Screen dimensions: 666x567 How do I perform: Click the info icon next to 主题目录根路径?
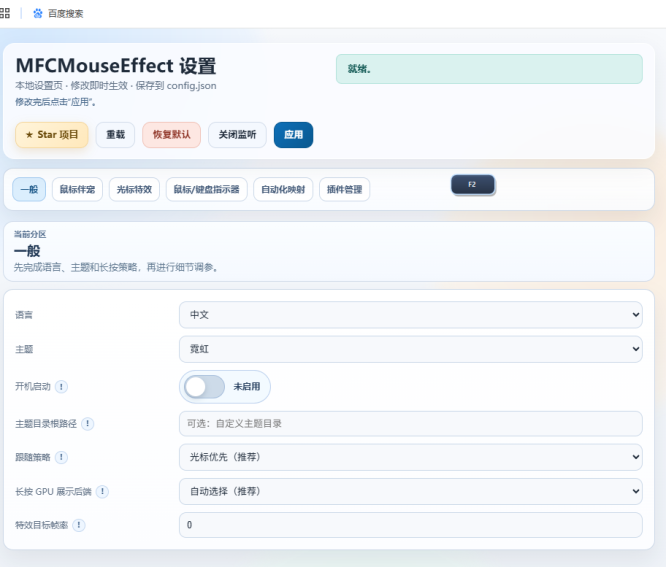coord(87,424)
